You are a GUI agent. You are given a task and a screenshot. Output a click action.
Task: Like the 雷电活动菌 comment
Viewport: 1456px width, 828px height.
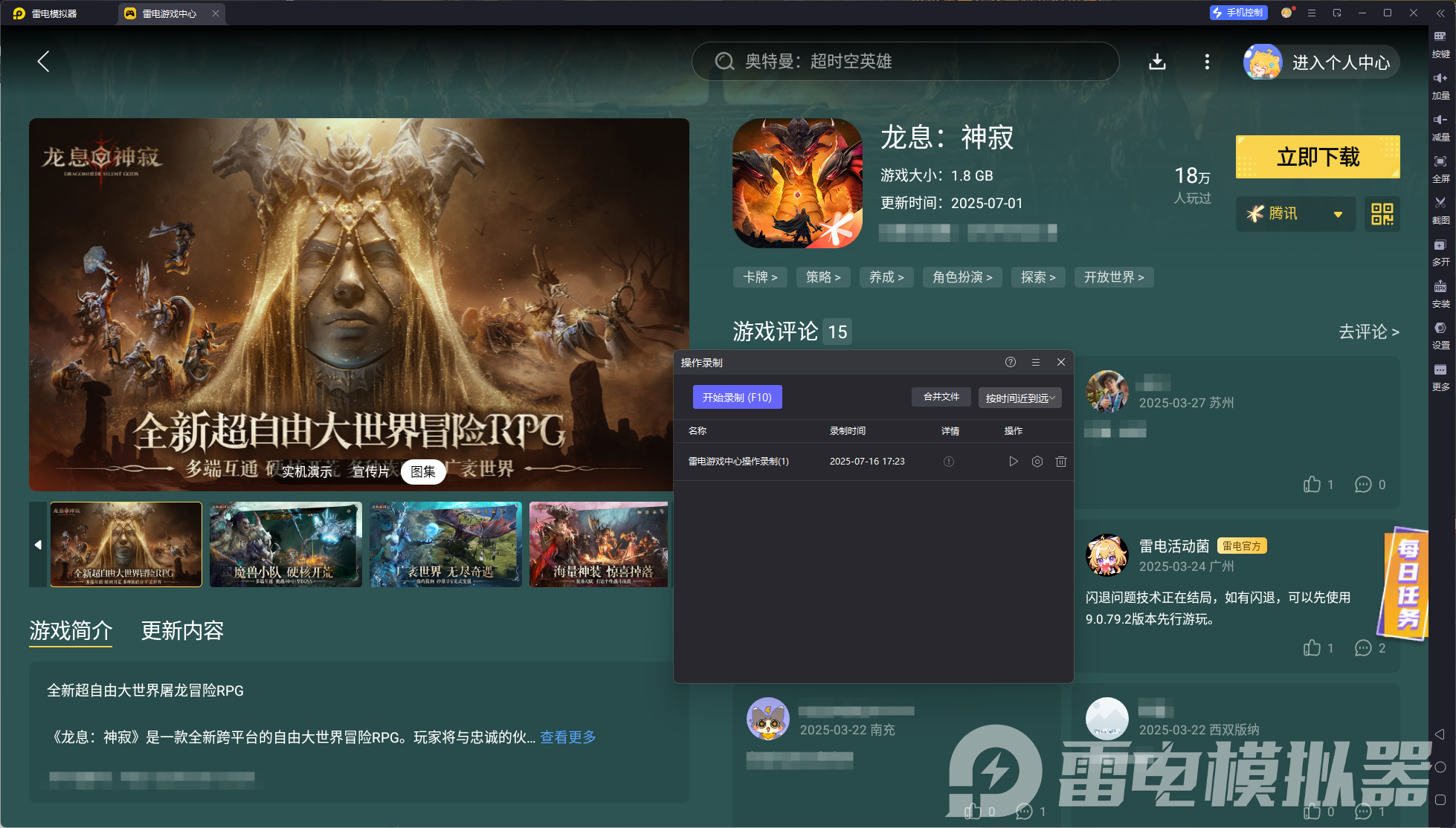(1312, 648)
